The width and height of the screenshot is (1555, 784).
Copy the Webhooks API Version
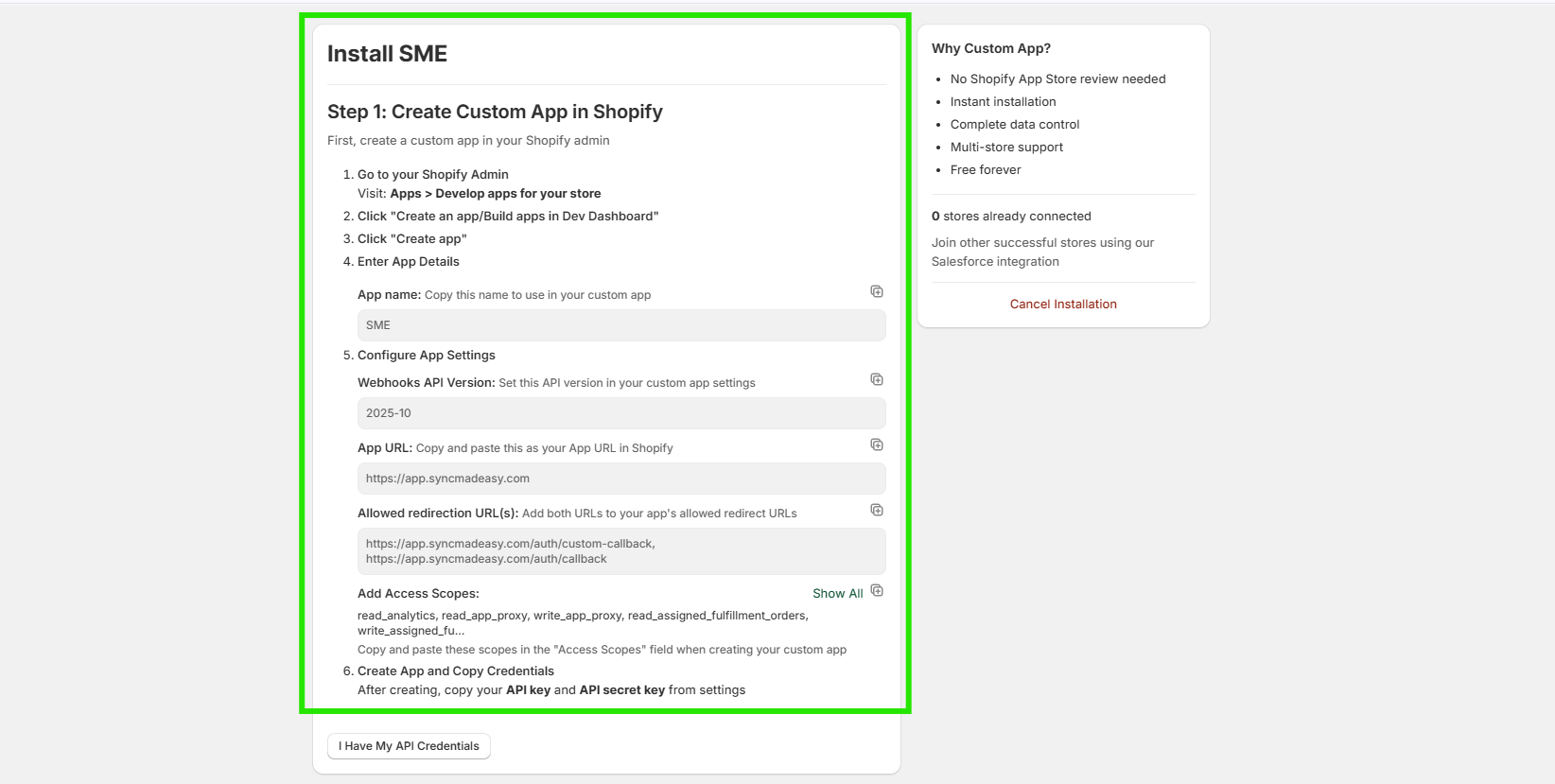click(x=877, y=379)
